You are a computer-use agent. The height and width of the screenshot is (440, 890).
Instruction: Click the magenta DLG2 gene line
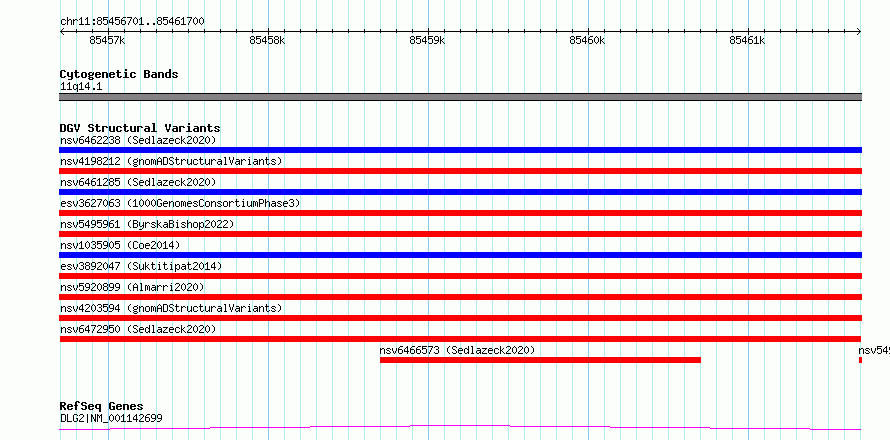click(460, 428)
